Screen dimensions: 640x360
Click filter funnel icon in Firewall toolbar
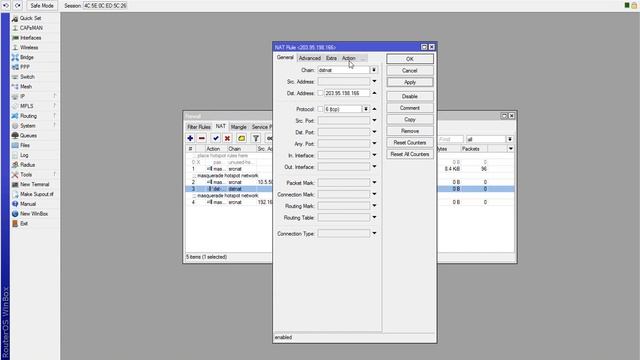(256, 139)
